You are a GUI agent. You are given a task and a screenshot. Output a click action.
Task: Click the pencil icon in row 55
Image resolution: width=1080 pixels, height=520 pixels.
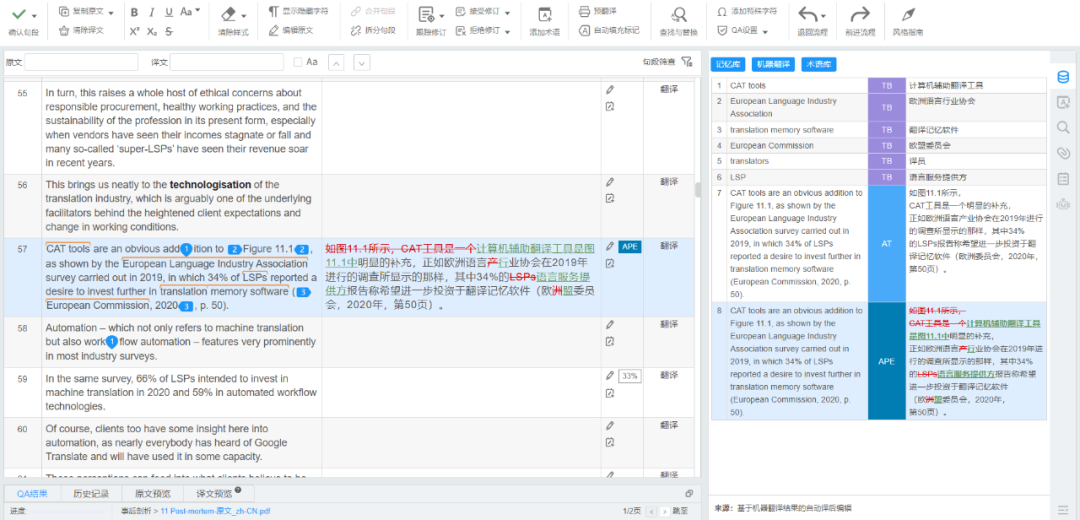pos(610,90)
